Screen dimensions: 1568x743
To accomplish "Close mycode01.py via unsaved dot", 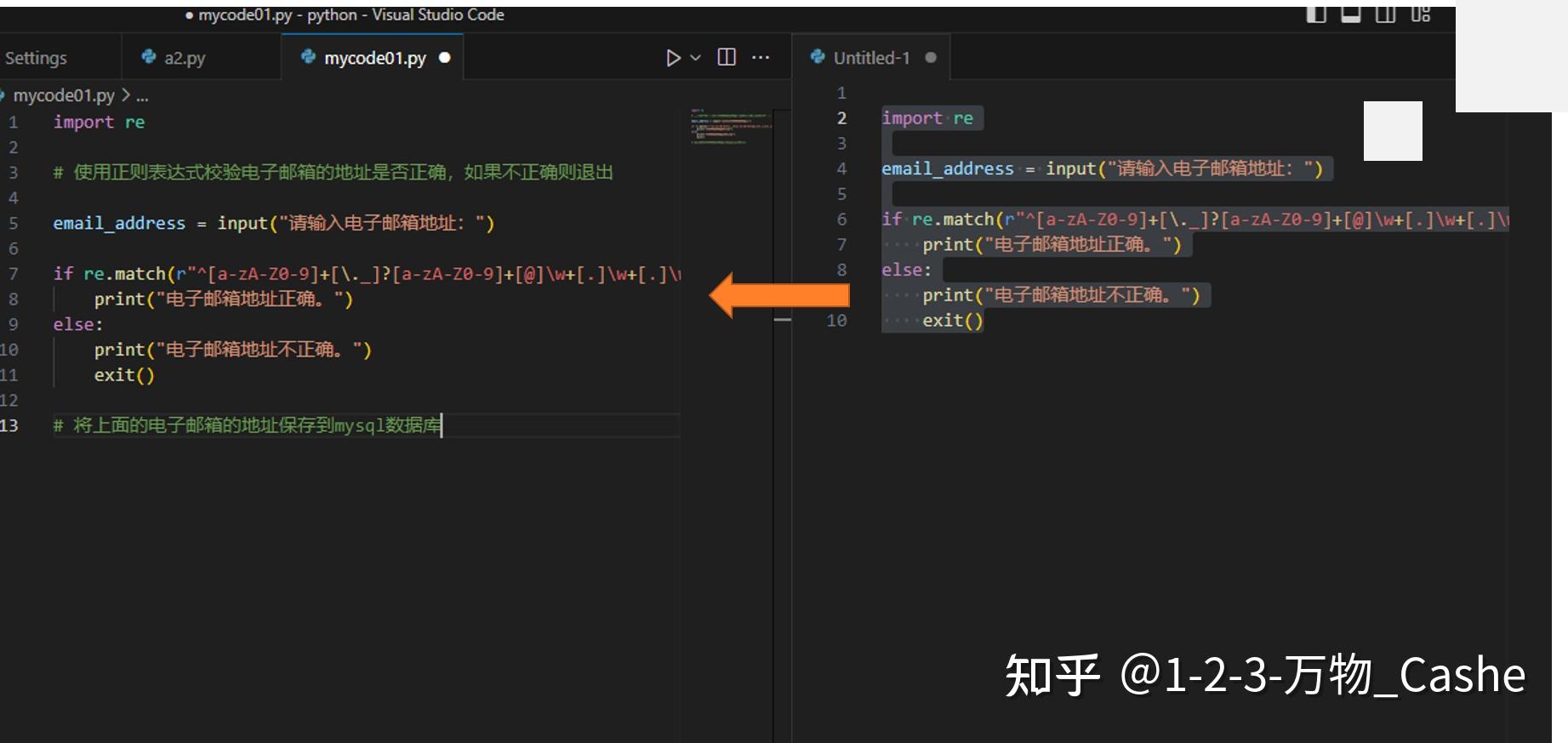I will point(444,58).
